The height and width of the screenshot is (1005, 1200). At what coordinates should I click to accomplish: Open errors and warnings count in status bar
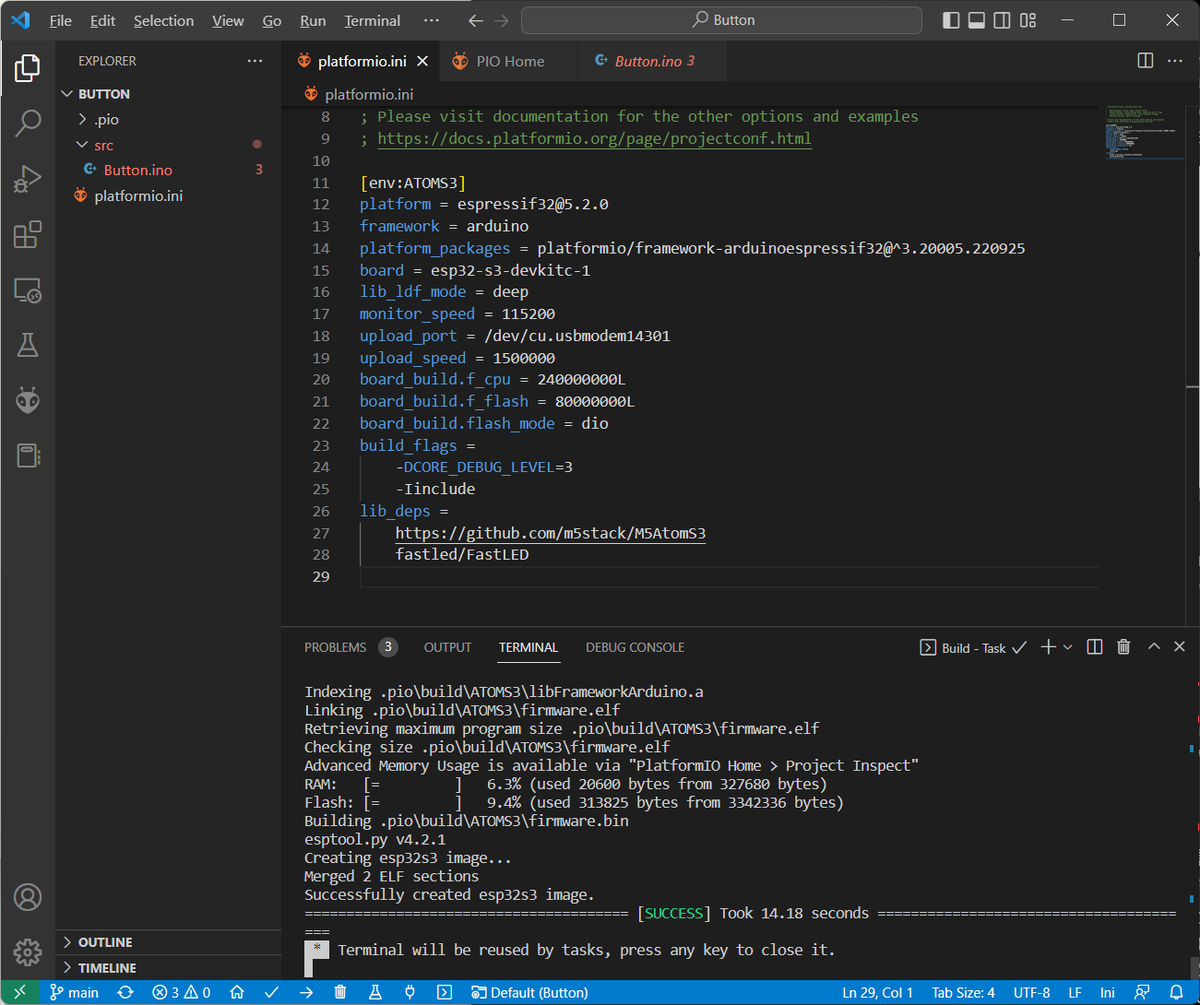[x=181, y=993]
